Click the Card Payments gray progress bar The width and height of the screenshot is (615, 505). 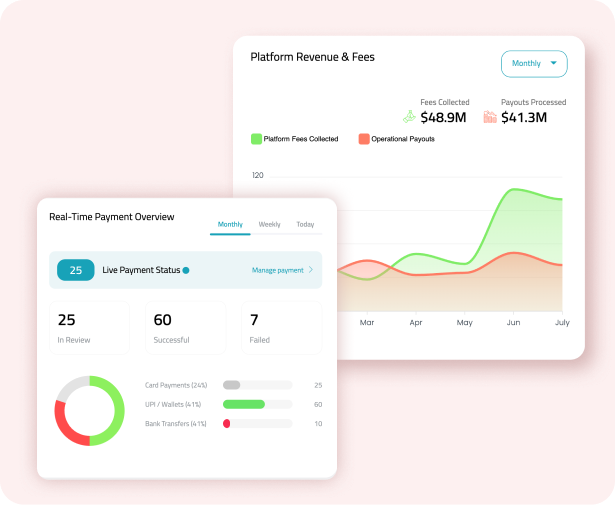click(x=232, y=385)
